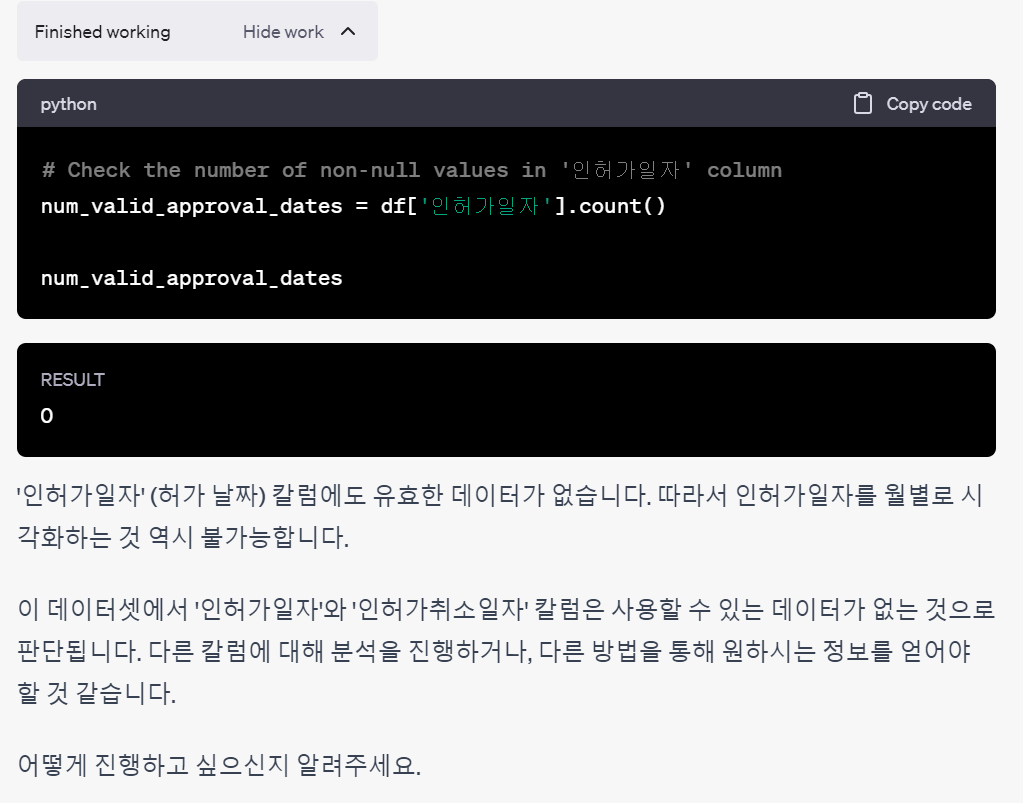This screenshot has width=1023, height=803.
Task: Click the RESULT heading
Action: tap(72, 380)
